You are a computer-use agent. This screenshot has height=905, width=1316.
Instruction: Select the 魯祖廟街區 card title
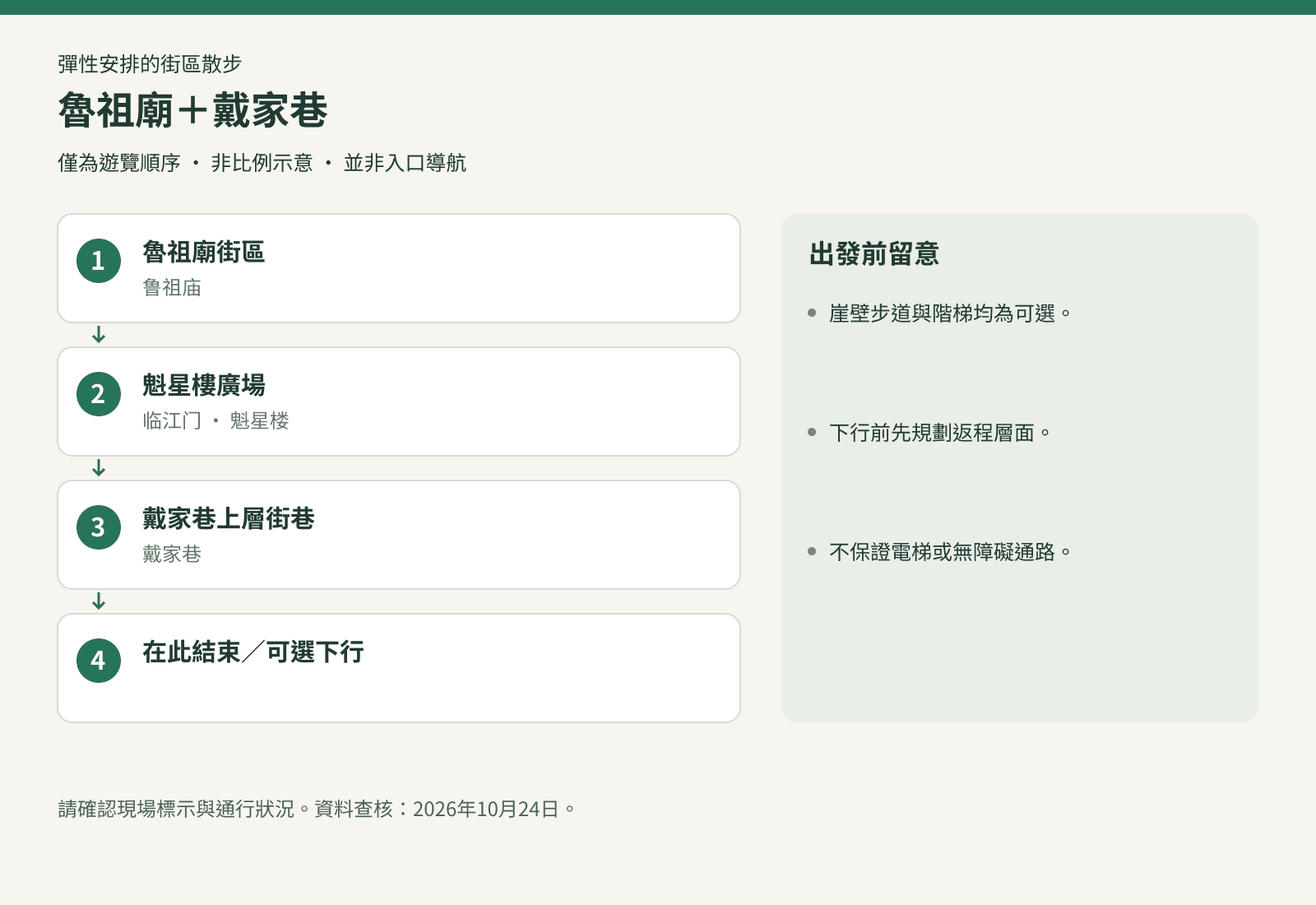coord(204,252)
